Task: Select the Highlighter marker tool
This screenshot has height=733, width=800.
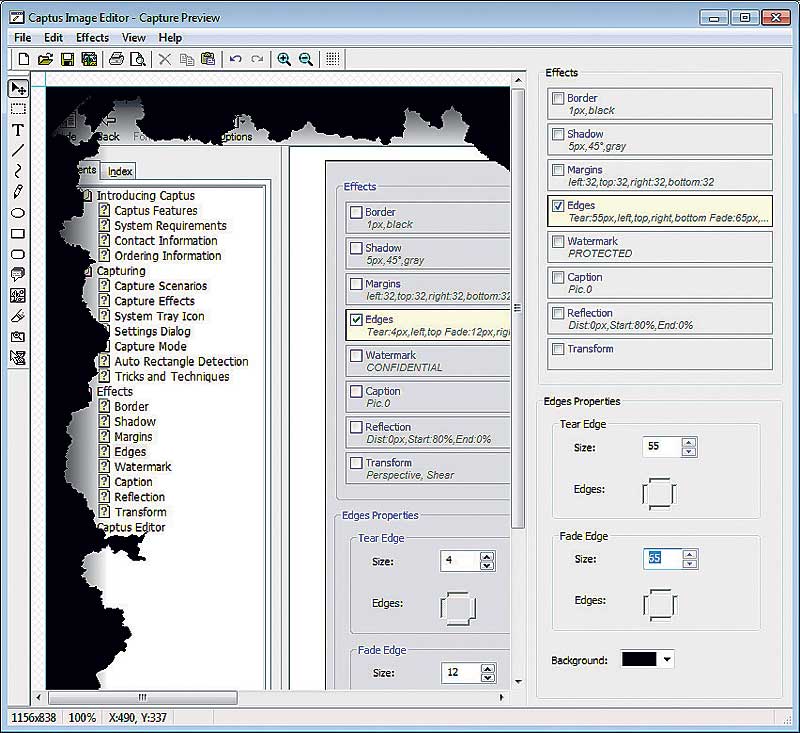Action: (x=18, y=316)
